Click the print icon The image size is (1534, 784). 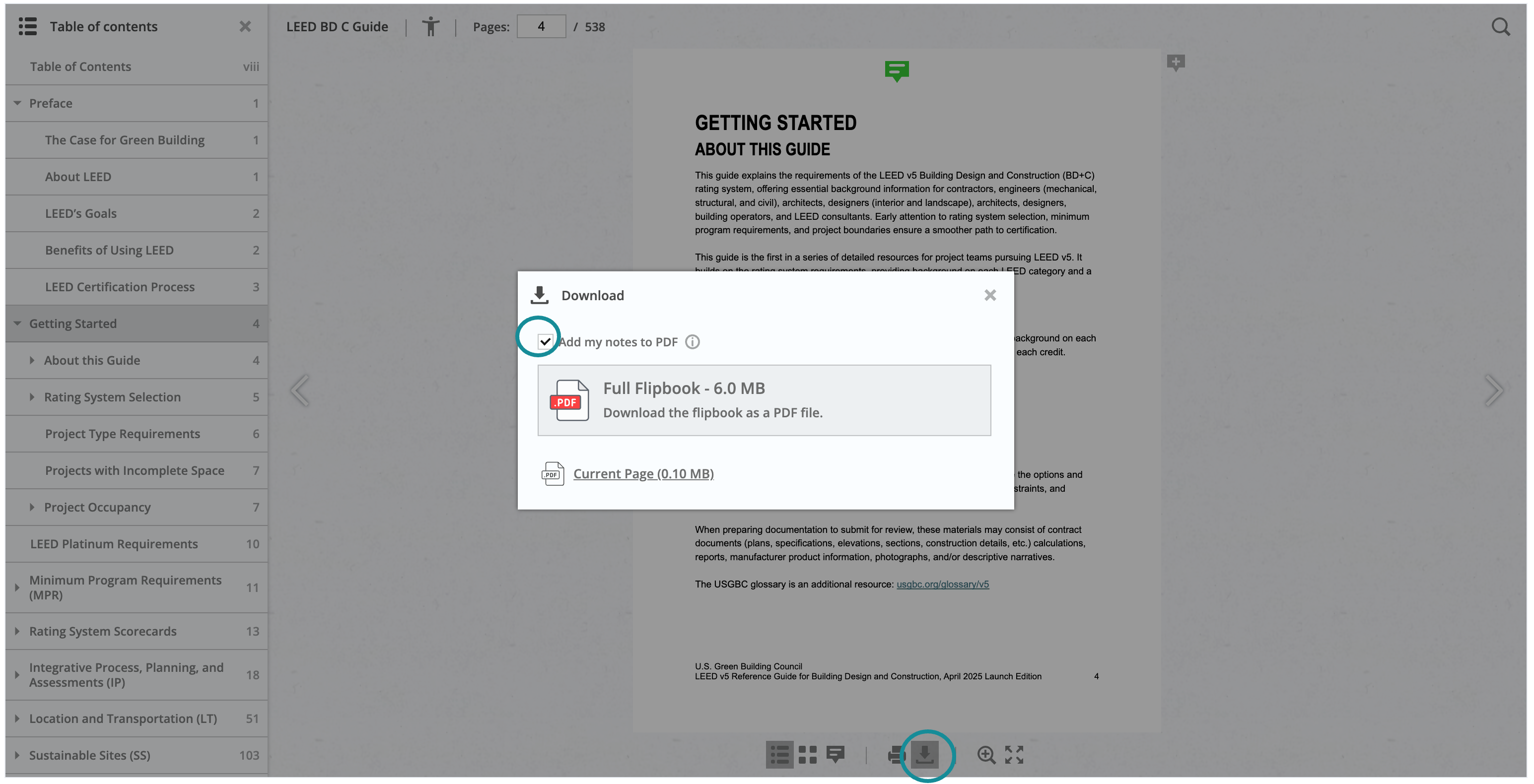click(x=896, y=755)
